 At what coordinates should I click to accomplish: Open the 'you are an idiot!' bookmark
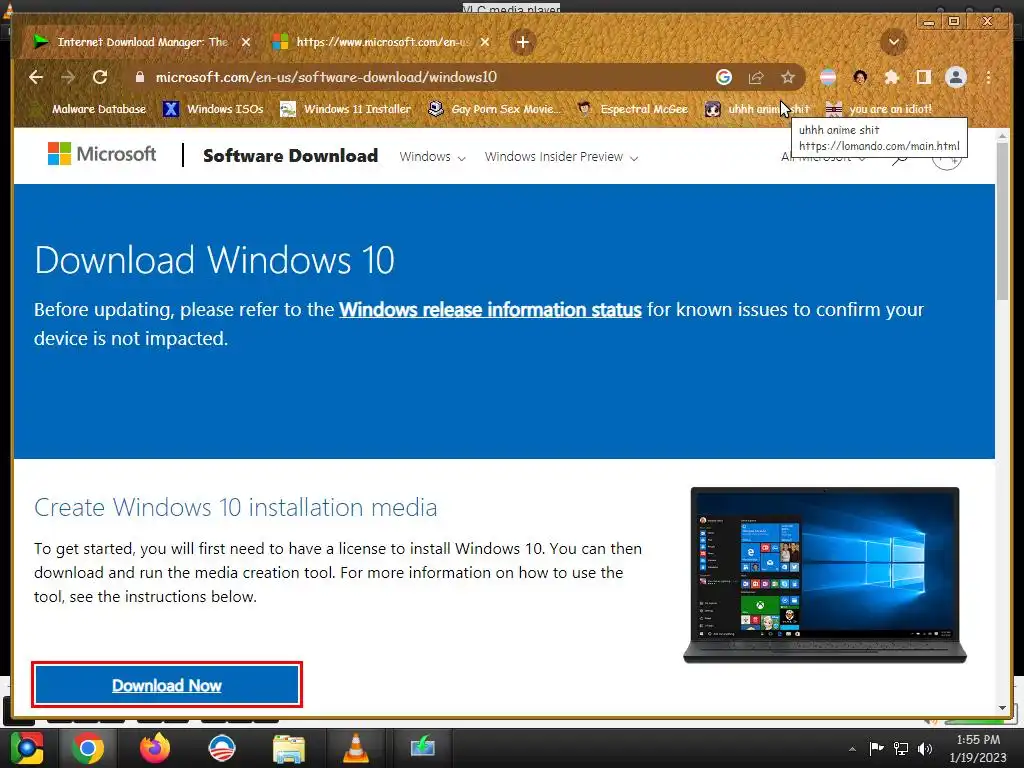tap(878, 109)
